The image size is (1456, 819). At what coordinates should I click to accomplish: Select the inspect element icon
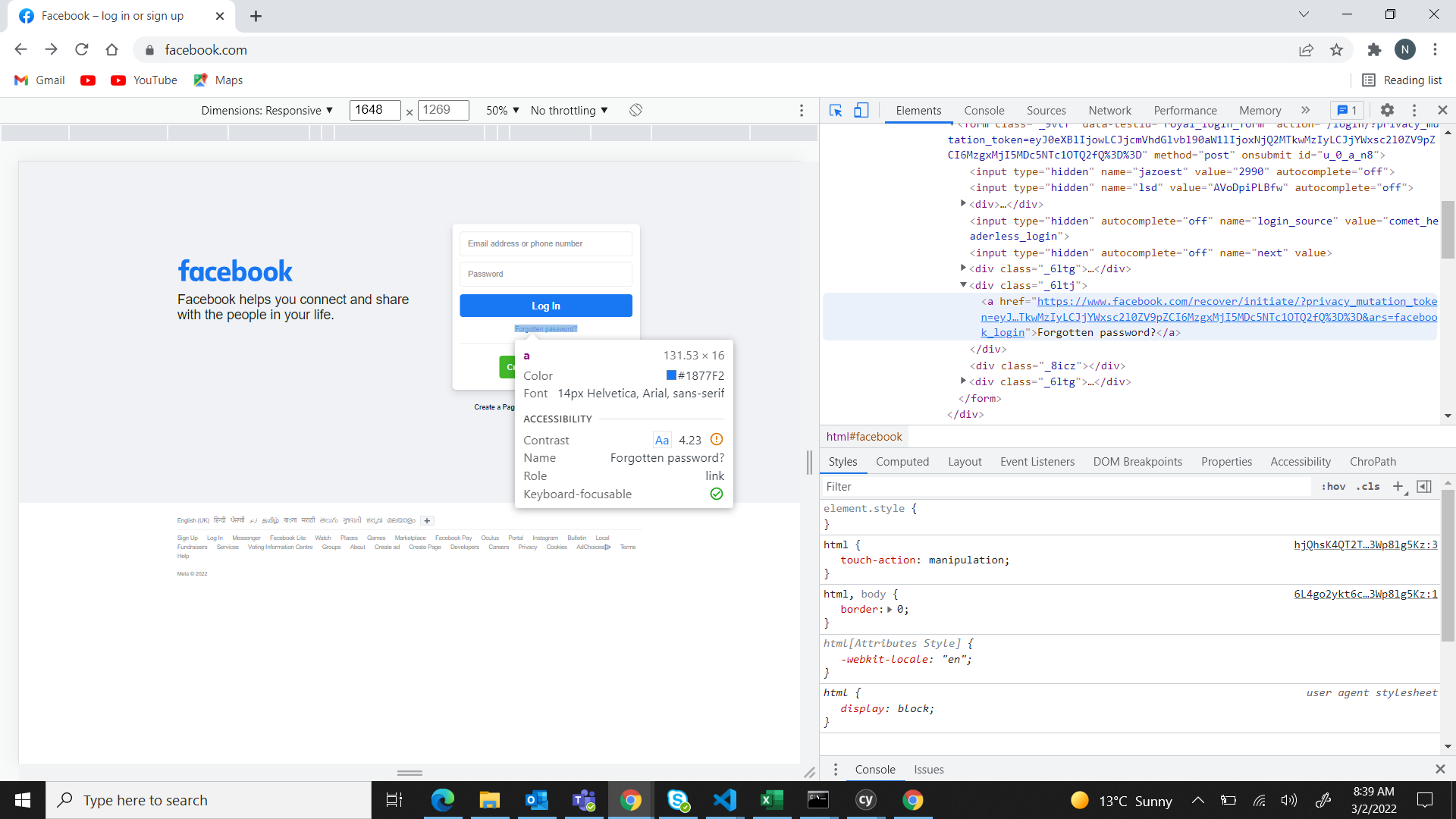point(835,110)
